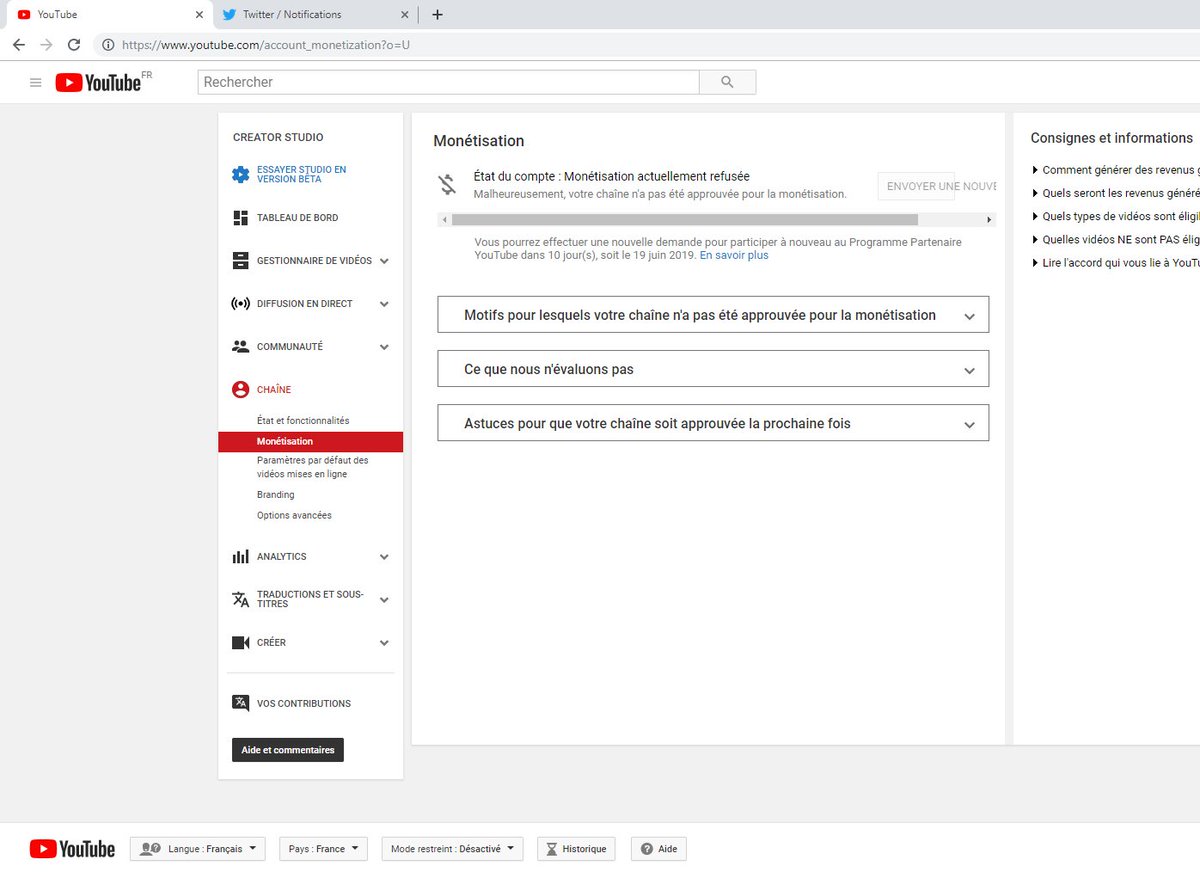Reload the page with refresh icon
The image size is (1200, 872).
click(74, 45)
